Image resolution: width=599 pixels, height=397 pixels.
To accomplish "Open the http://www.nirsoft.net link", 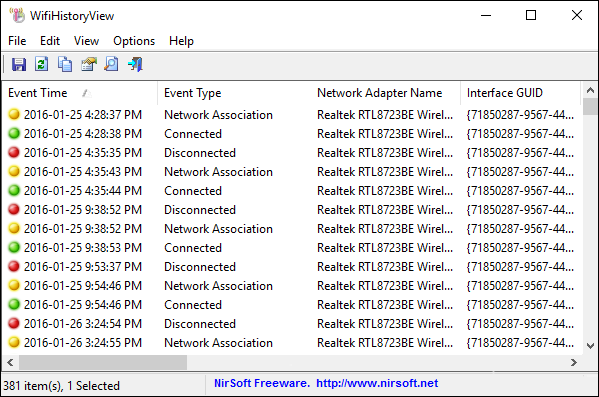I will pos(377,383).
